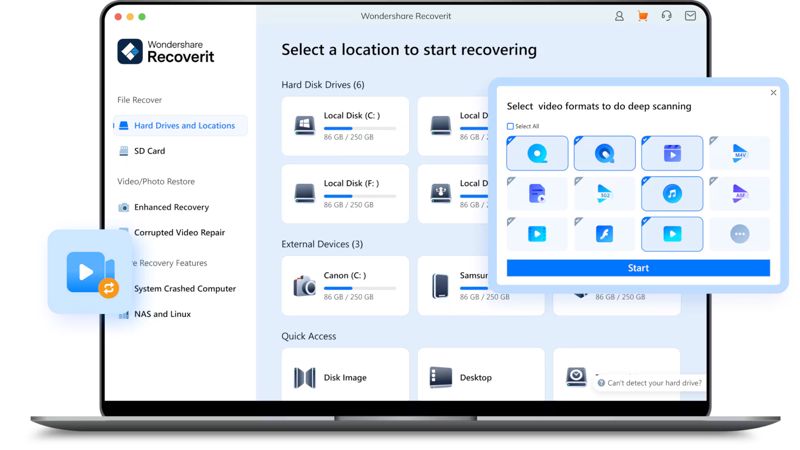
Task: Select the unchecked blue play-button format tile
Action: 537,234
